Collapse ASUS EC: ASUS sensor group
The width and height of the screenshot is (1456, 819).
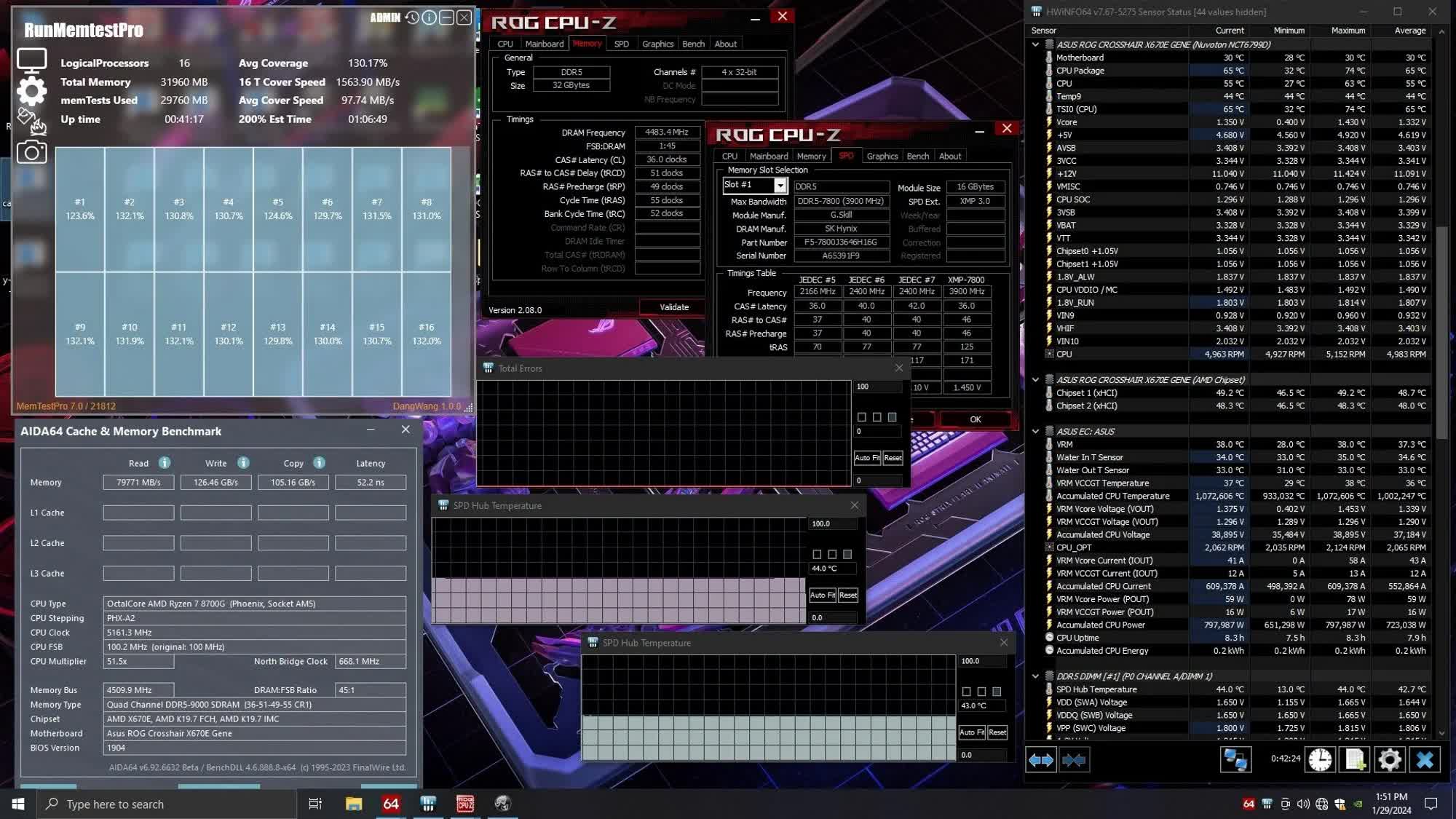[x=1035, y=431]
